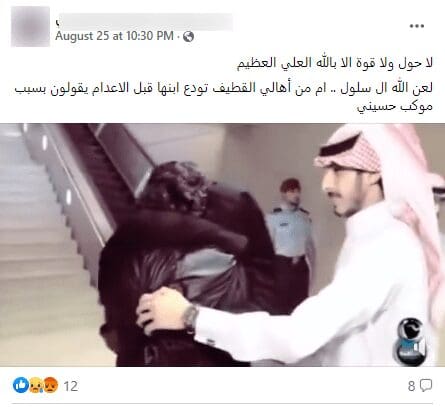The width and height of the screenshot is (445, 407).
Task: Open the blurred profile picture
Action: 30,26
